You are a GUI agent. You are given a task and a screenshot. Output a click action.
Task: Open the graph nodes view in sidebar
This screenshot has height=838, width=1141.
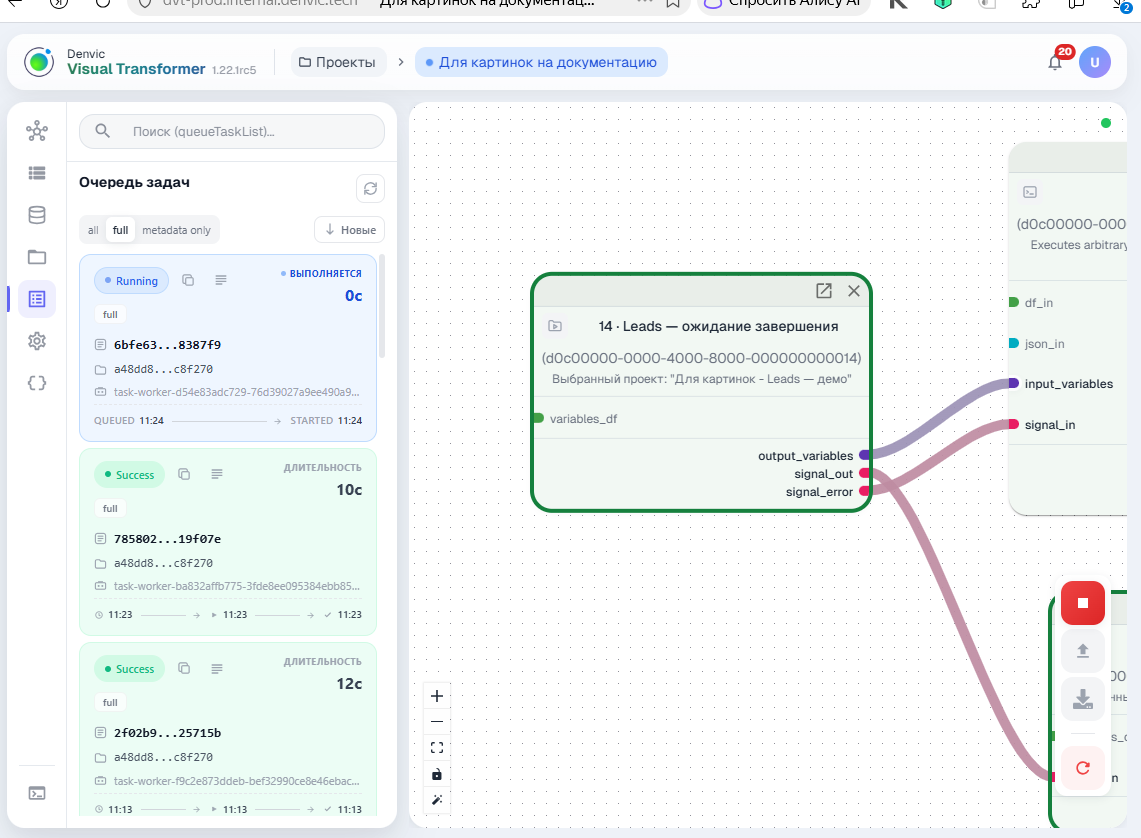(x=37, y=131)
